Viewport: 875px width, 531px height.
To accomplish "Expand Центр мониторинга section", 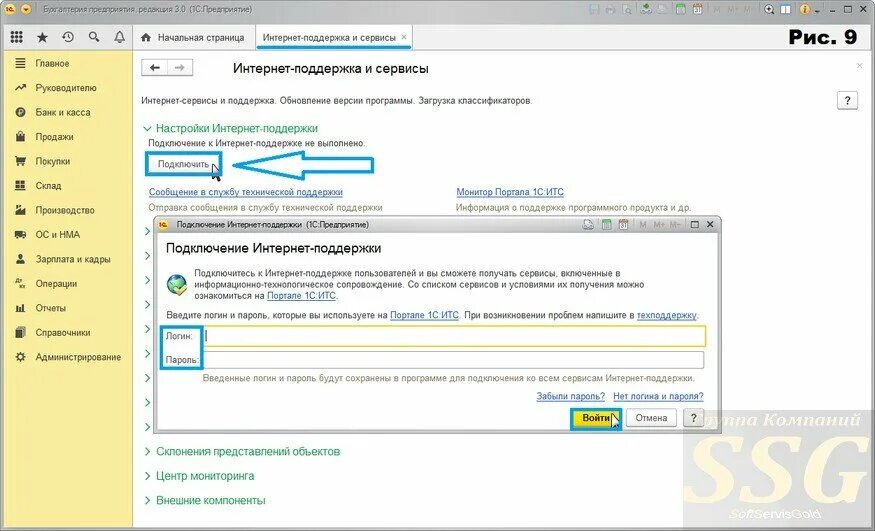I will [199, 476].
